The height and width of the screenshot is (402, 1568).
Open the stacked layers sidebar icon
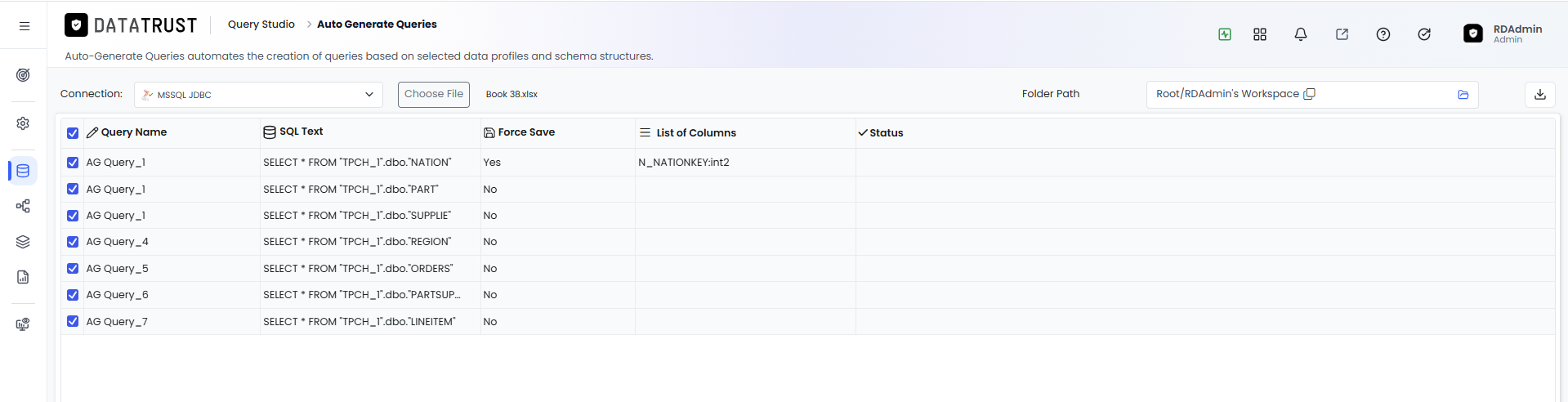23,242
